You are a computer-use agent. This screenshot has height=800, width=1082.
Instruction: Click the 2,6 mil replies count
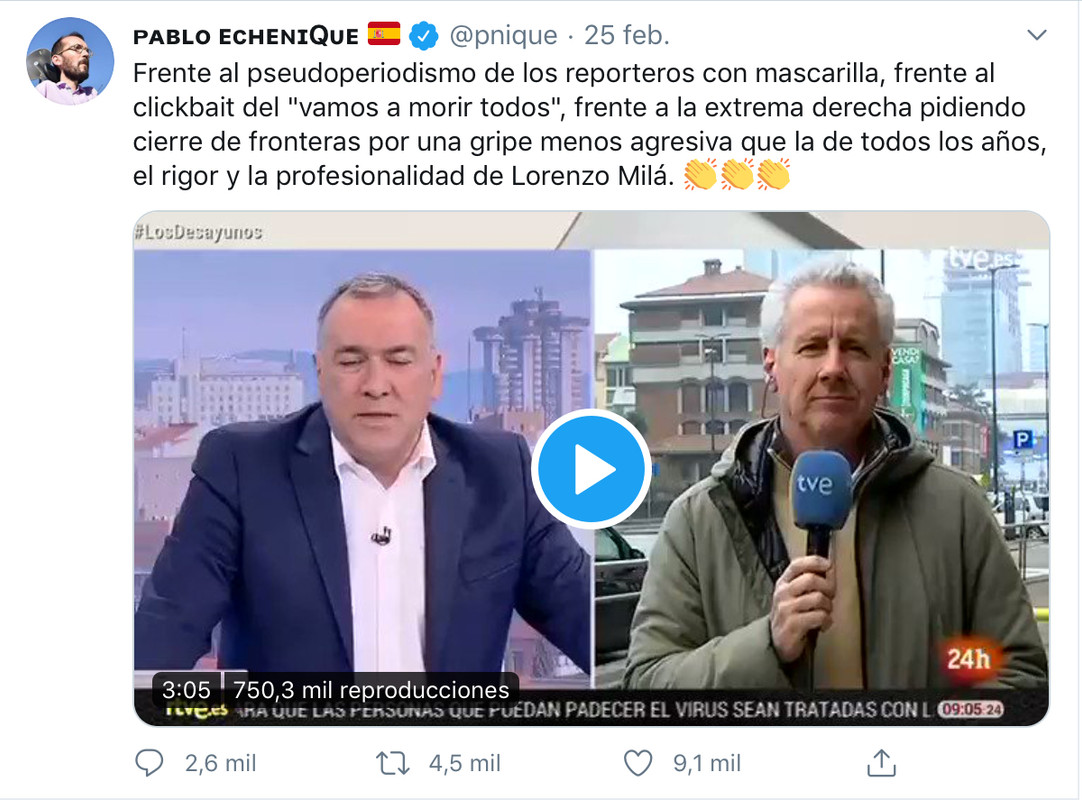pos(221,763)
